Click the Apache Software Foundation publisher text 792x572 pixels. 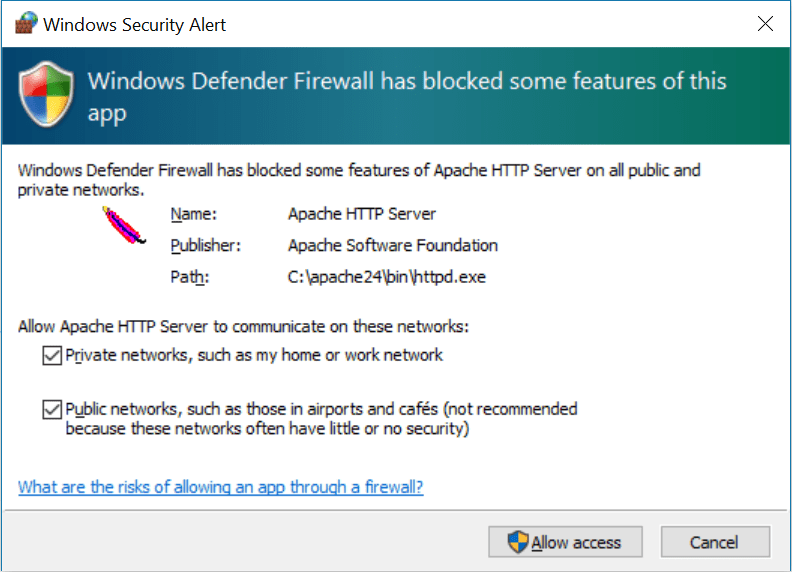pos(392,245)
